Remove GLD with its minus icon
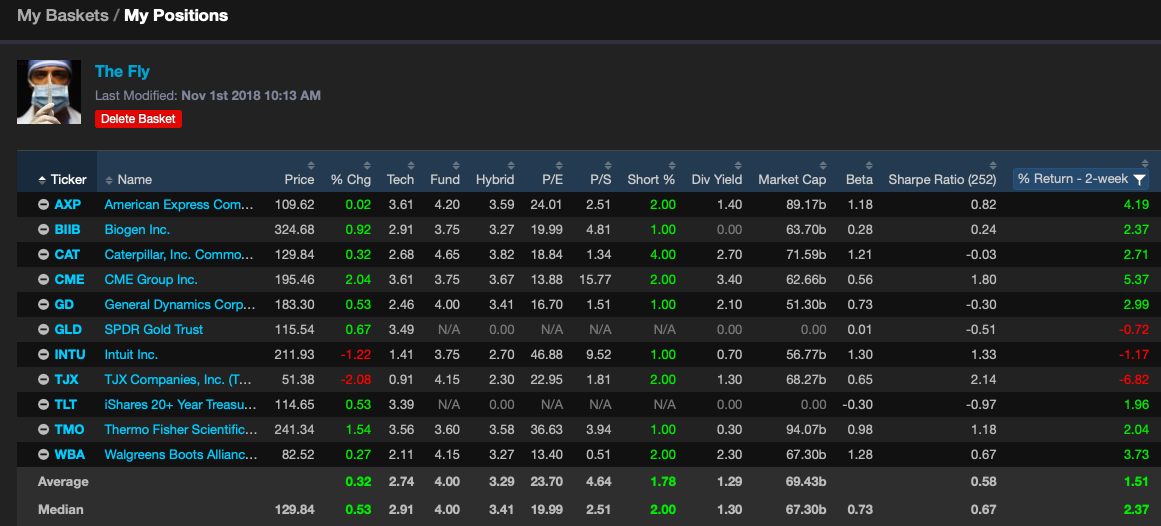1161x526 pixels. point(44,330)
